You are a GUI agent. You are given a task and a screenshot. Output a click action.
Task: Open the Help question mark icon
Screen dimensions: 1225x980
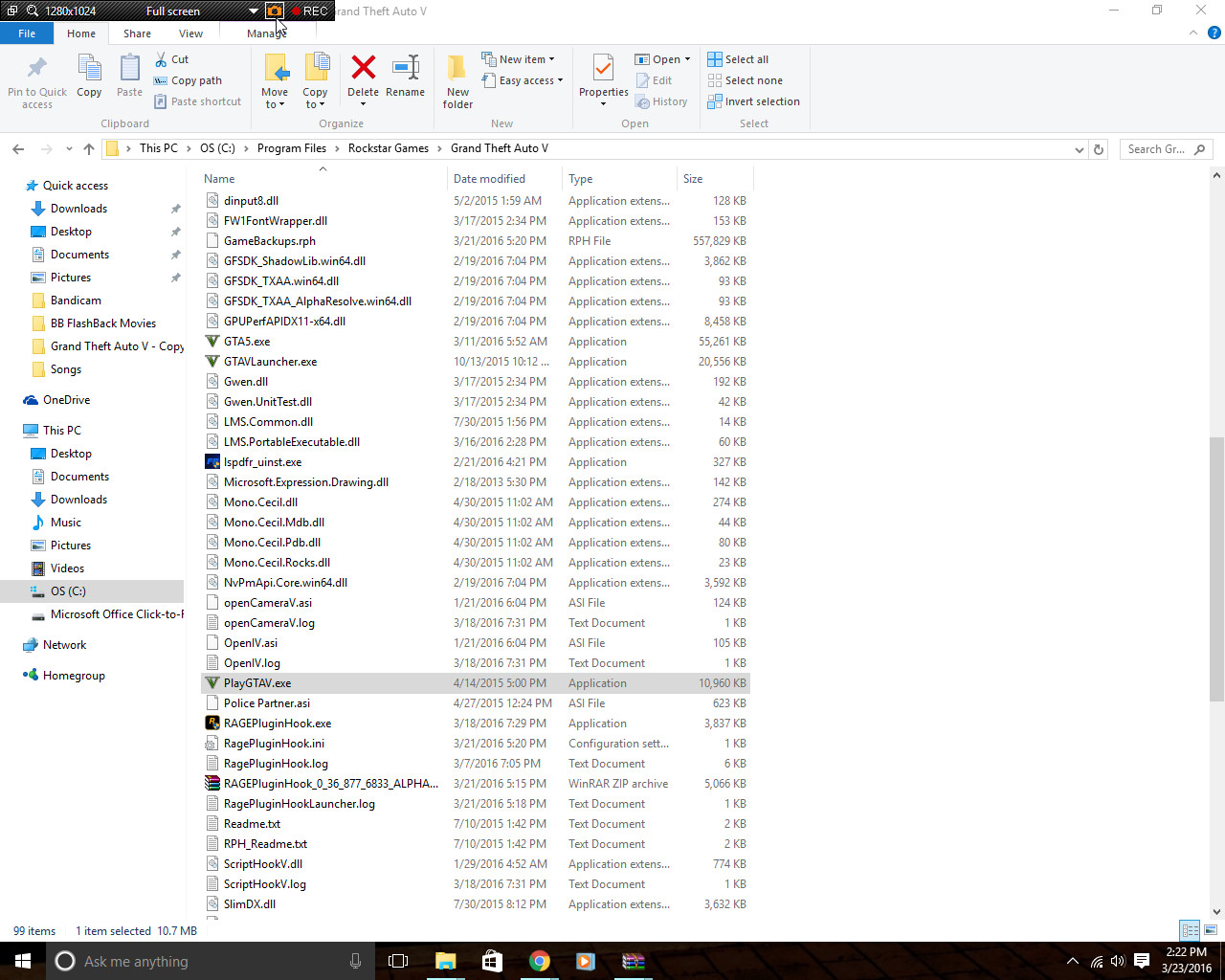[1214, 33]
